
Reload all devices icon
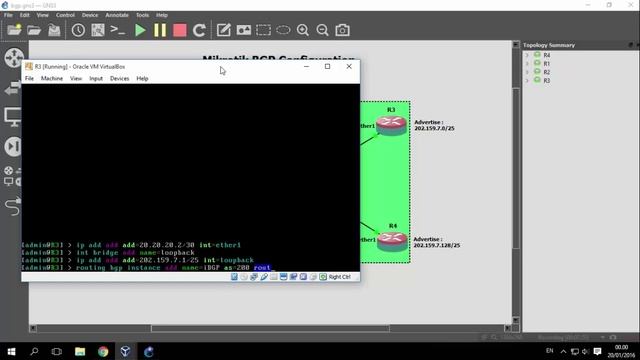199,30
